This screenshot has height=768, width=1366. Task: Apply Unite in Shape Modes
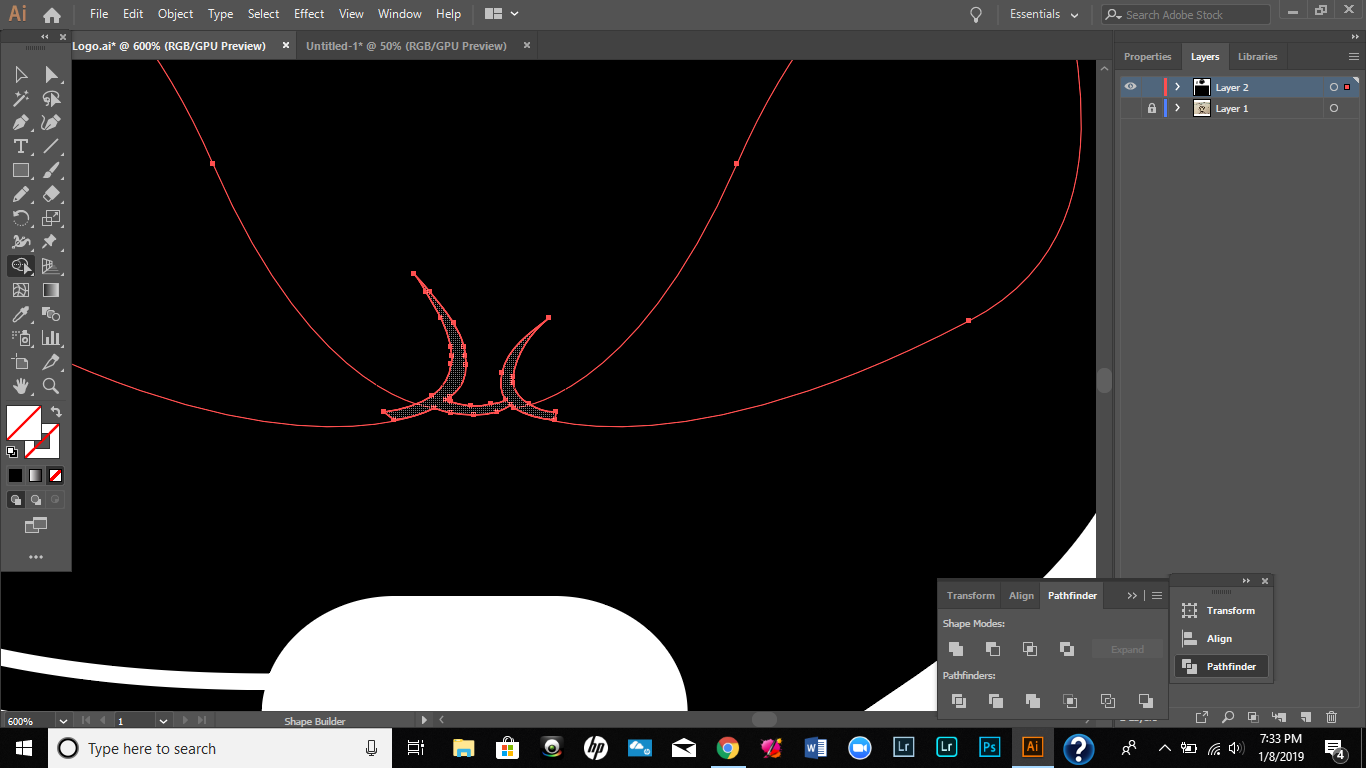point(955,648)
